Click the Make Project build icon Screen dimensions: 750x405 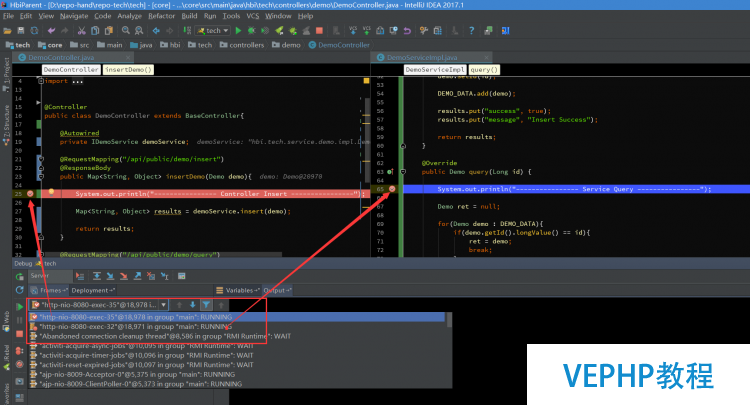tap(187, 31)
